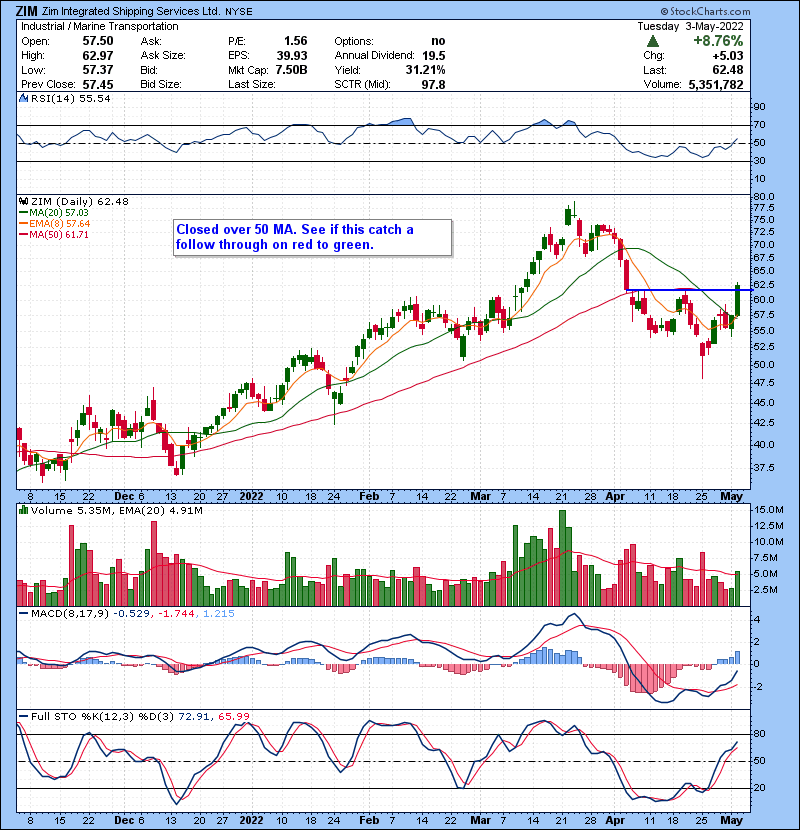Click the stochastic 80 level label

click(759, 734)
